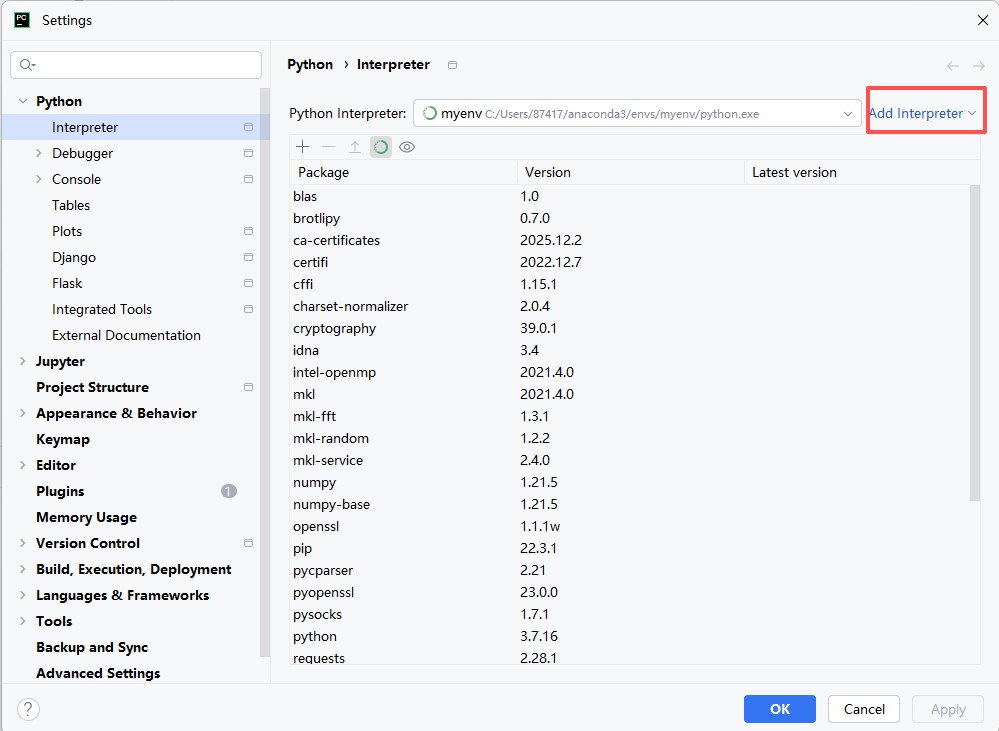Close the Settings dialog
Screen dimensions: 999x731
[x=982, y=20]
